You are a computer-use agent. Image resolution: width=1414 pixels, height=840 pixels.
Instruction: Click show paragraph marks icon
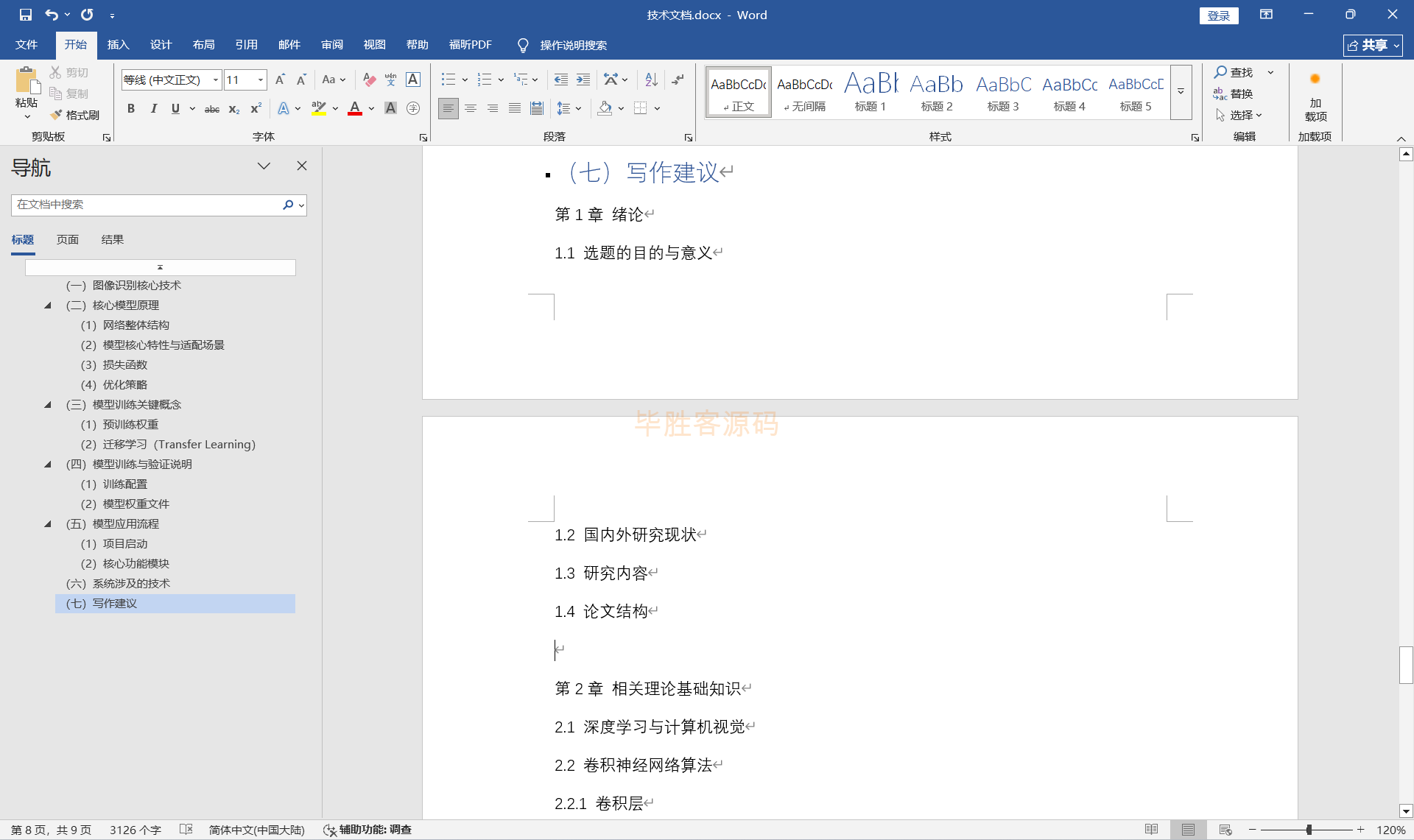tap(678, 80)
